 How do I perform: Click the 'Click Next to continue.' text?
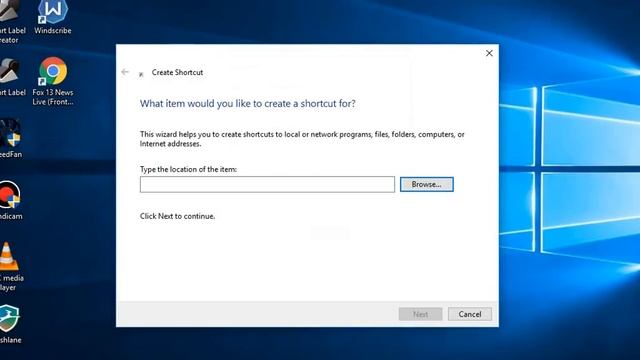(177, 216)
